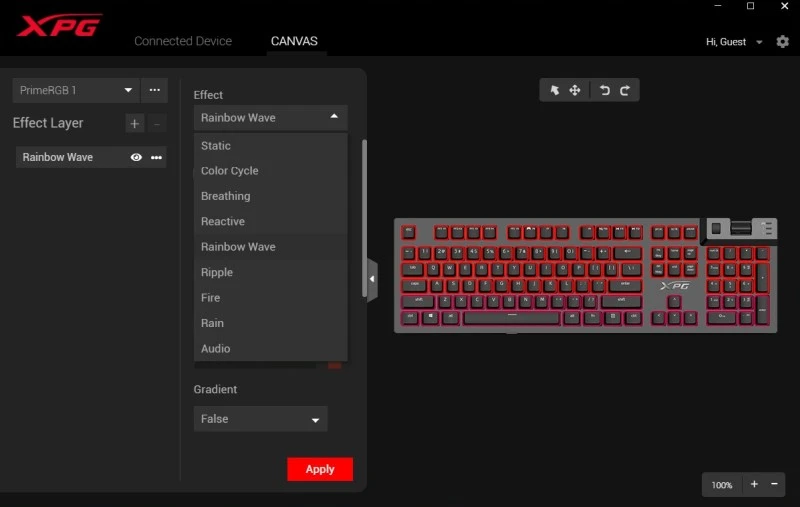Select the move canvas tool
Viewport: 800px width, 507px height.
(575, 90)
